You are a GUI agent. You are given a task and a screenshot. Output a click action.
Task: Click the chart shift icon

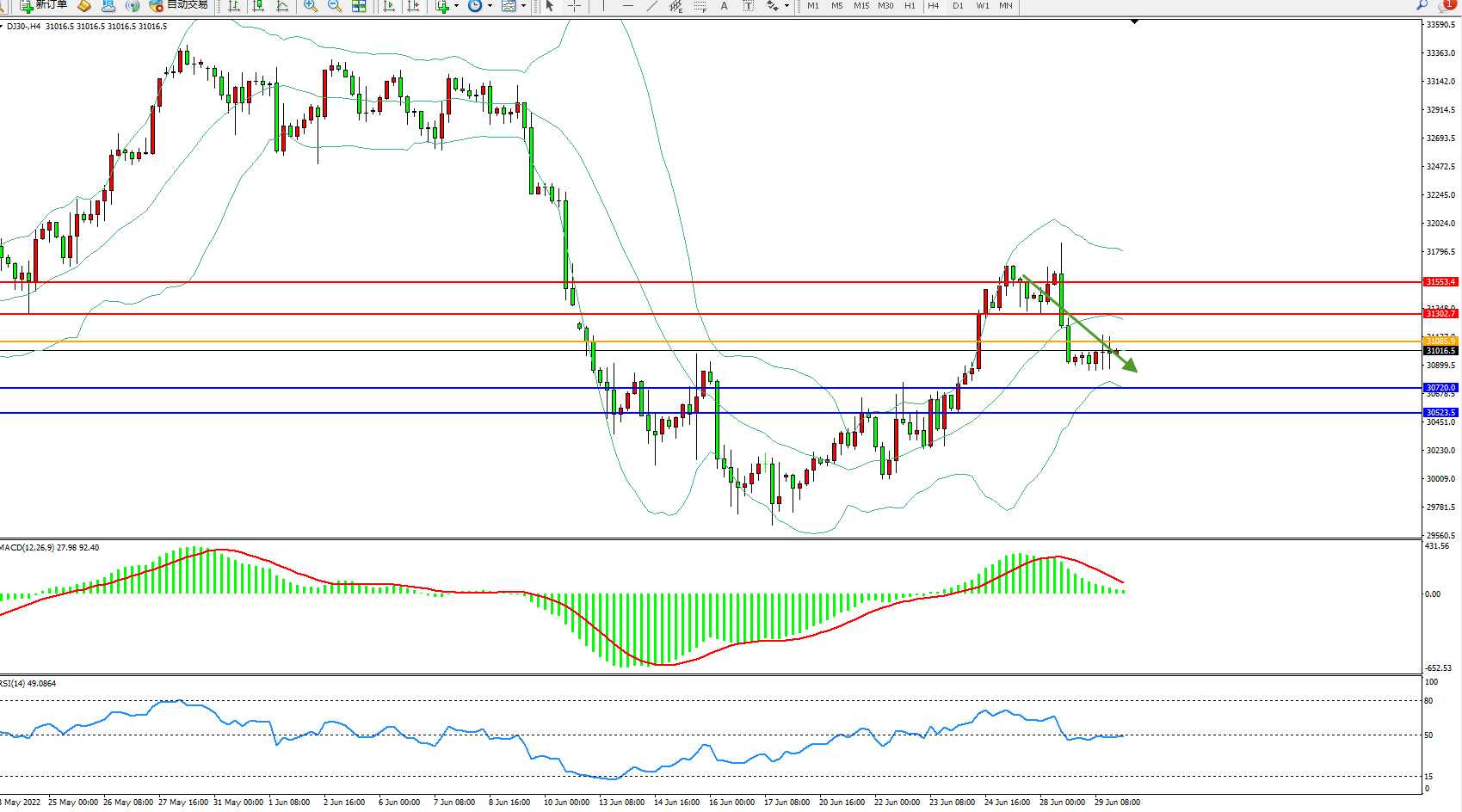414,6
